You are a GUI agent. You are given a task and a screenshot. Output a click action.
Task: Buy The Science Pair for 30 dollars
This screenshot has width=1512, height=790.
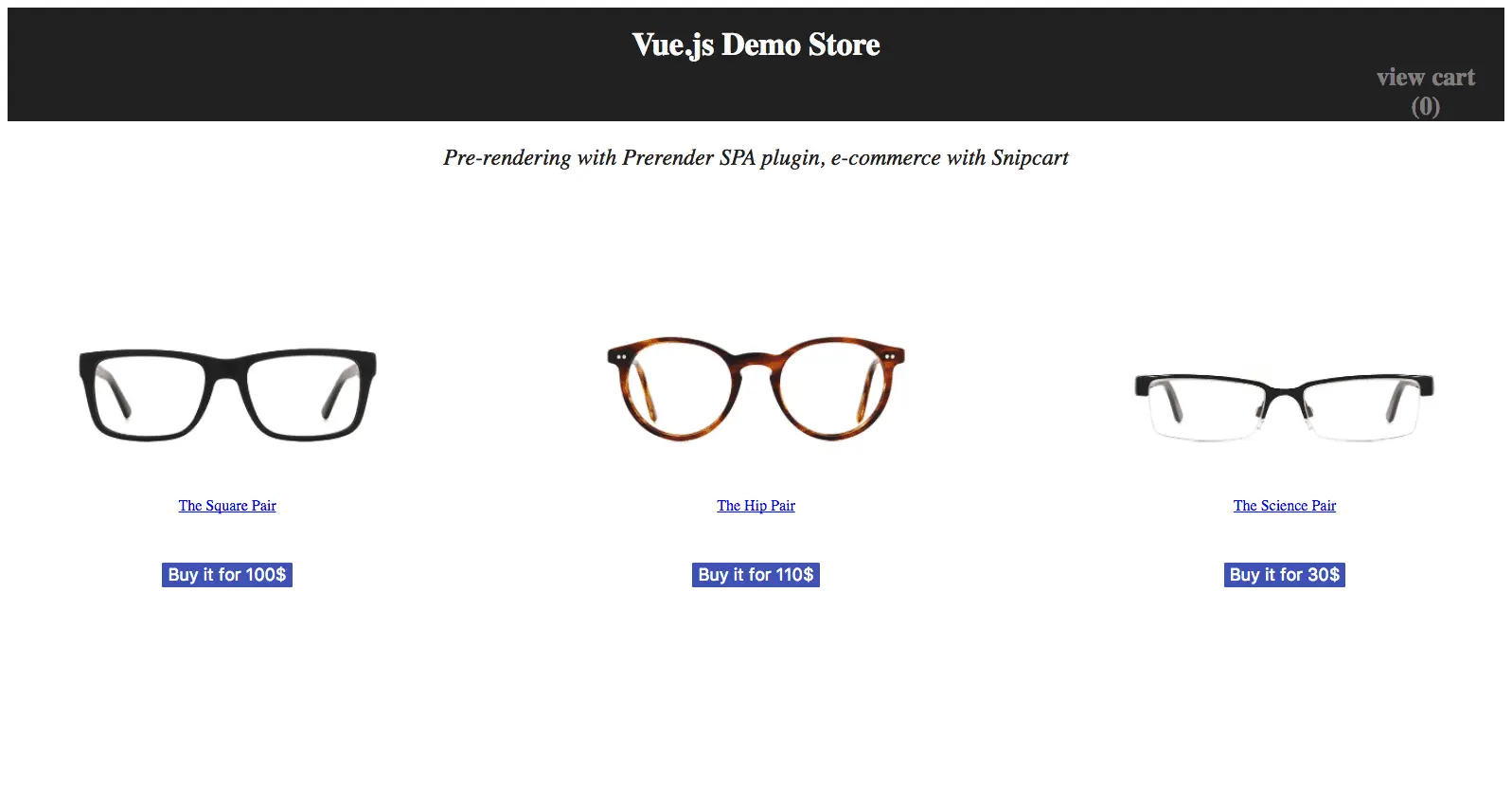(1284, 574)
